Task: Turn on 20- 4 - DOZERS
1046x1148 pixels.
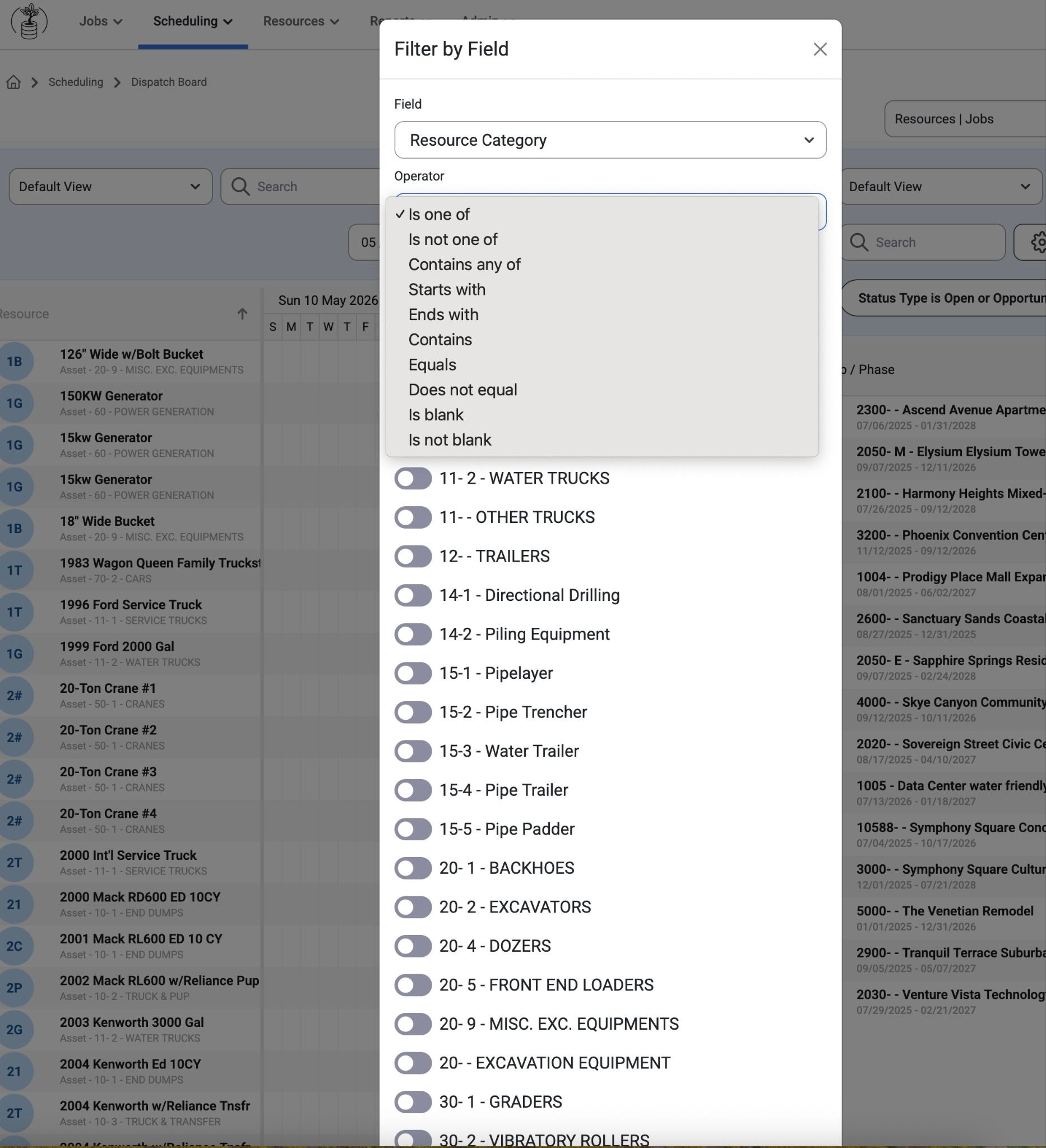Action: click(x=413, y=946)
